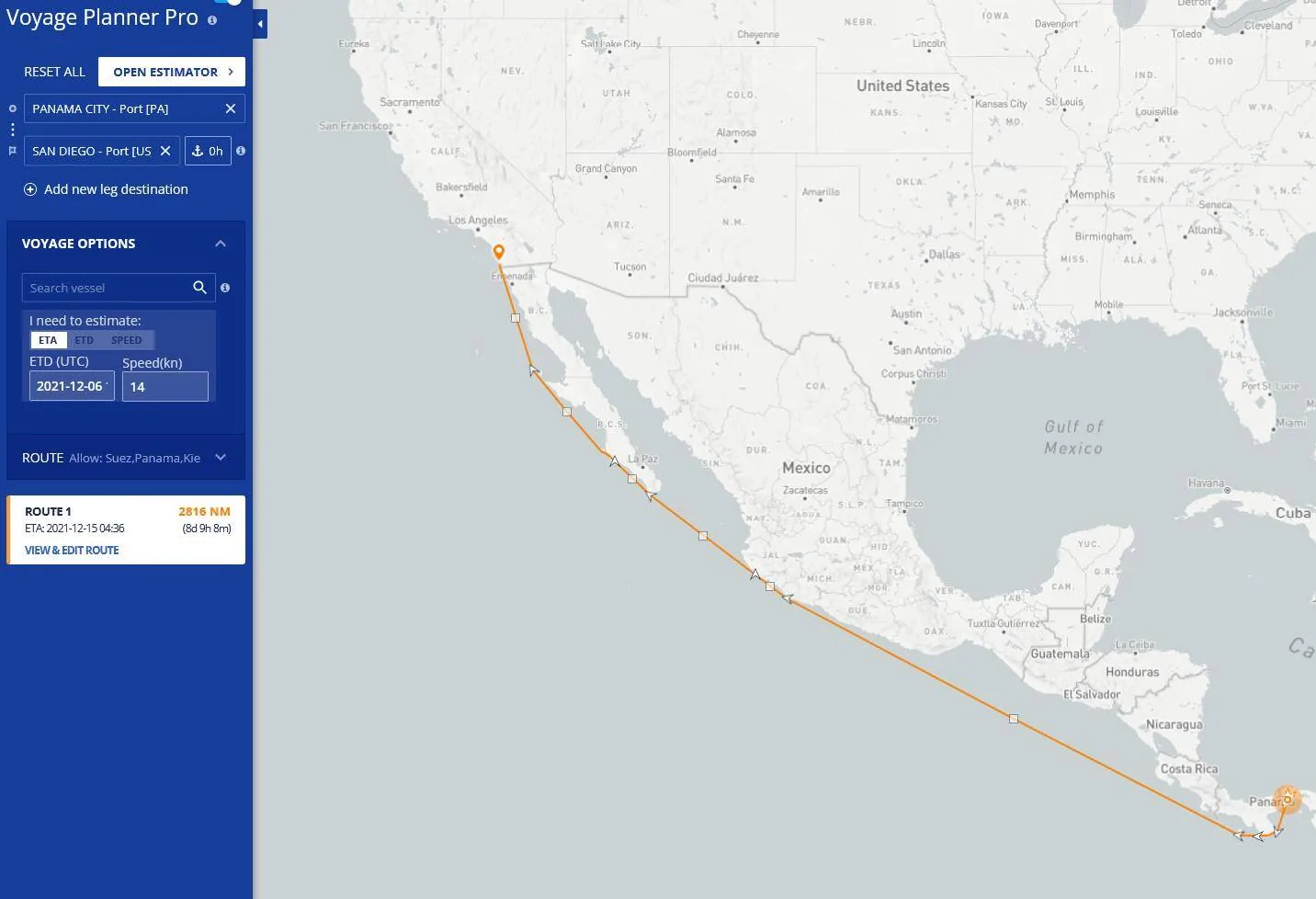
Task: Remove the SAN DIEGO port entry
Action: point(165,151)
